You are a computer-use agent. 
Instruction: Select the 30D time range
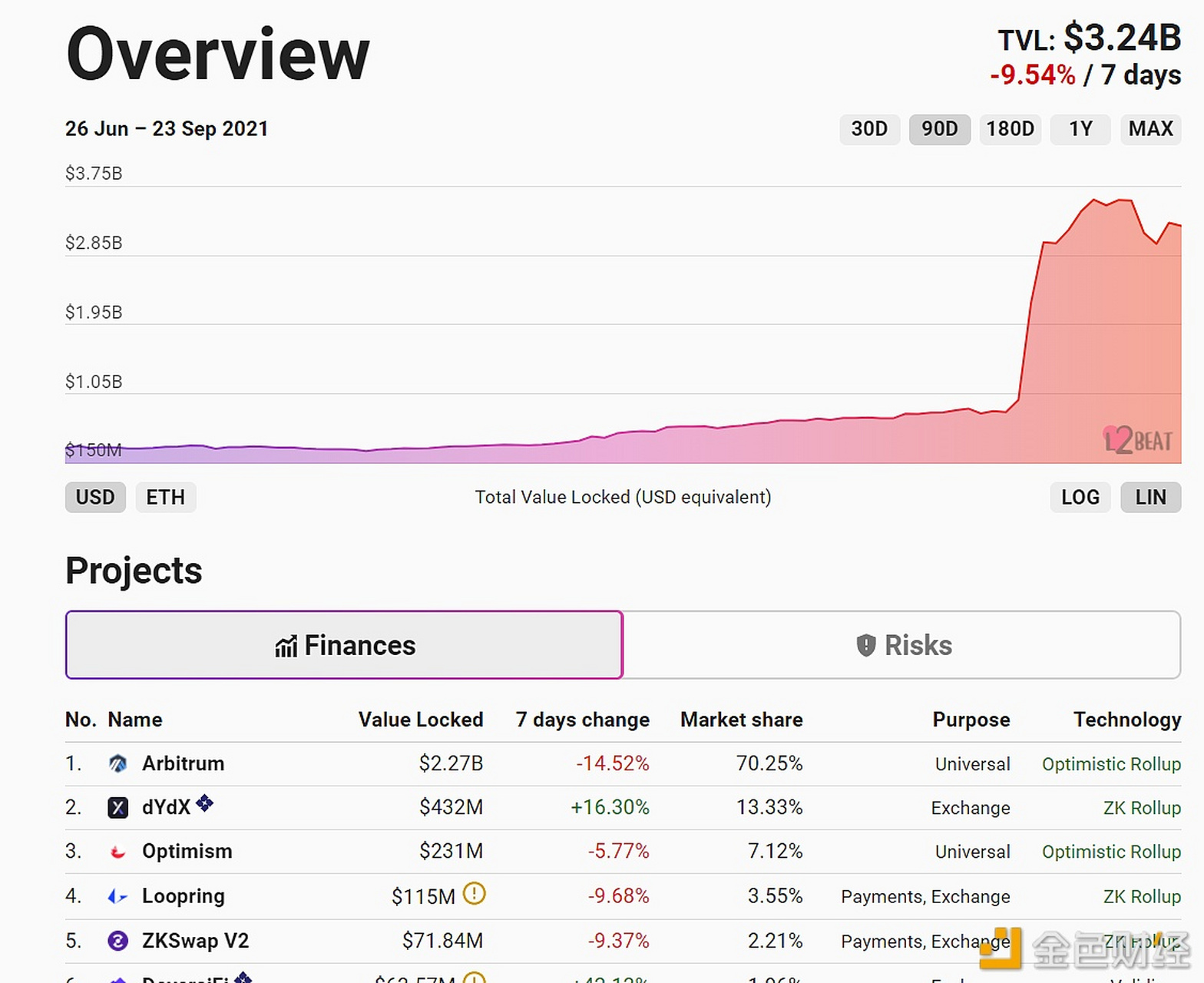(x=869, y=129)
